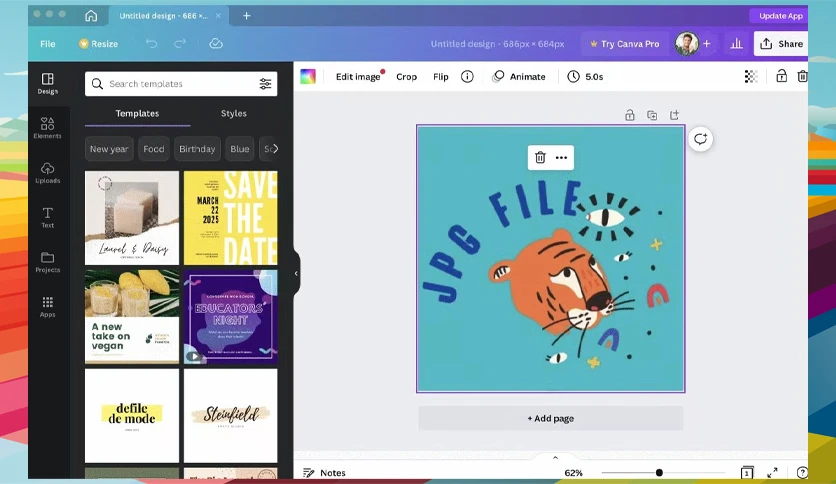836x484 pixels.
Task: Open transparency checkerboard icon
Action: click(751, 77)
